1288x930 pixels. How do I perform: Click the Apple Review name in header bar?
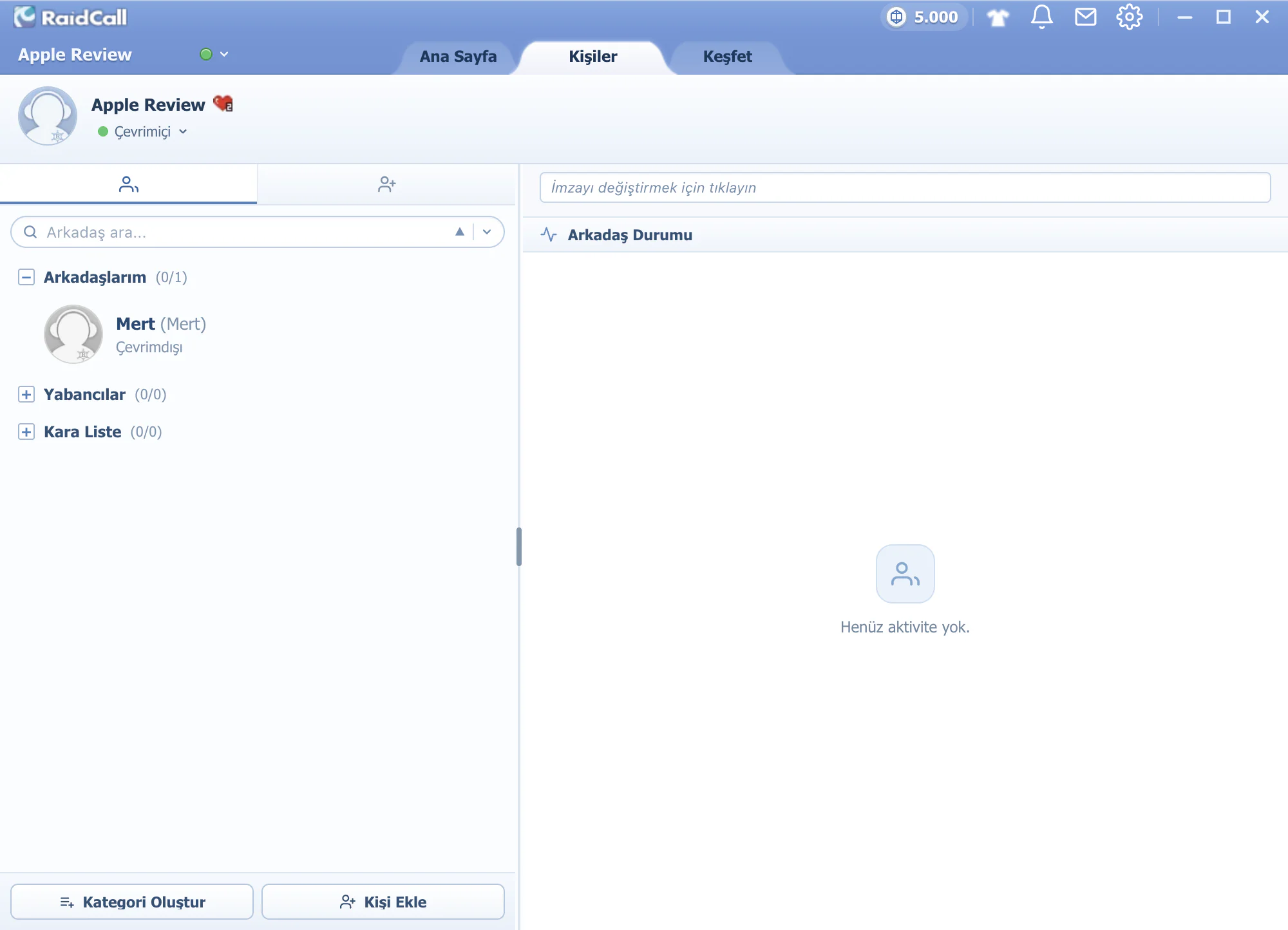pos(75,55)
